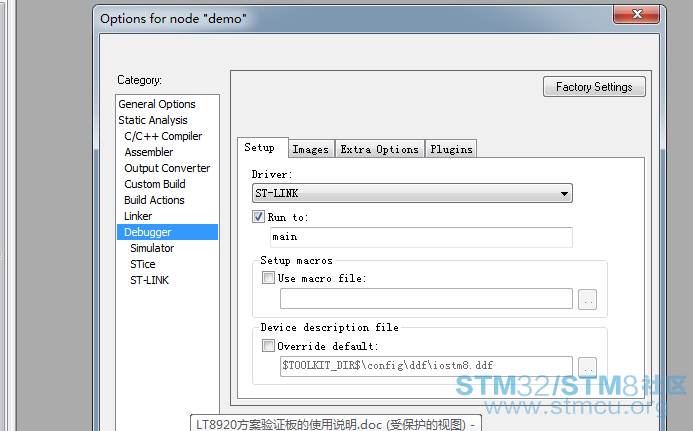Screen dimensions: 693x431
Task: Browse for a device description file
Action: [x=587, y=367]
